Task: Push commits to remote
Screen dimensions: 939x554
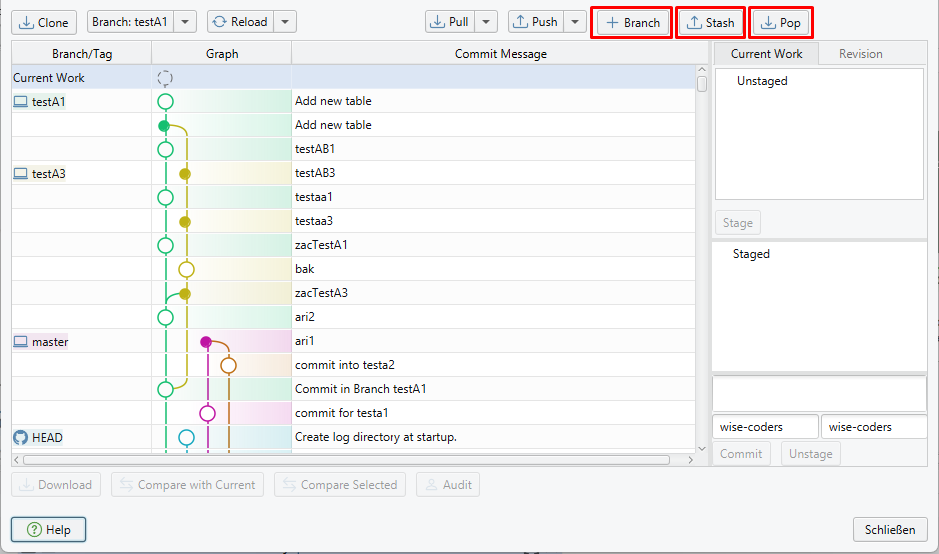Action: click(536, 22)
